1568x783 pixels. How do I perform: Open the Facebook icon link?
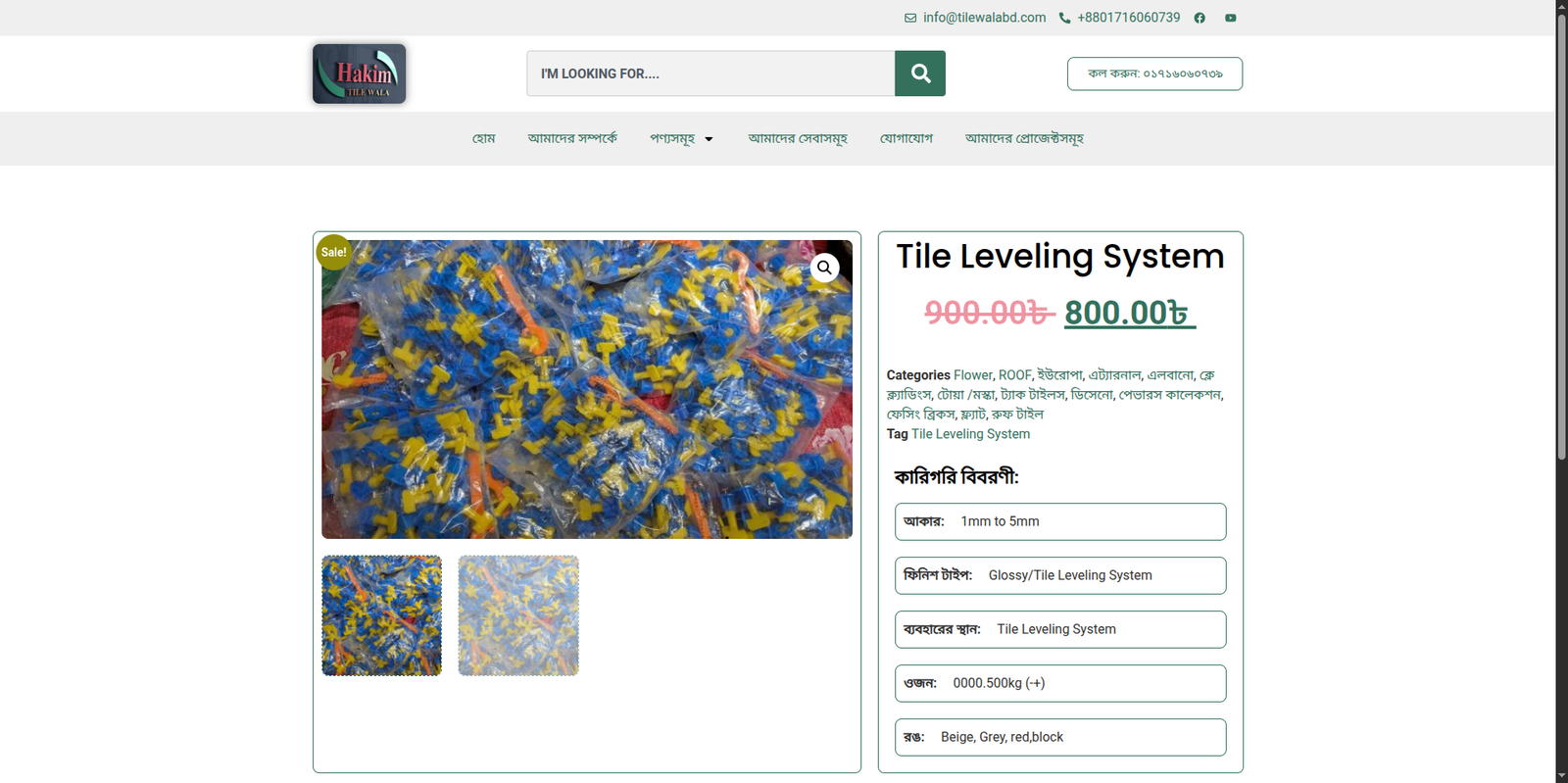[1200, 18]
